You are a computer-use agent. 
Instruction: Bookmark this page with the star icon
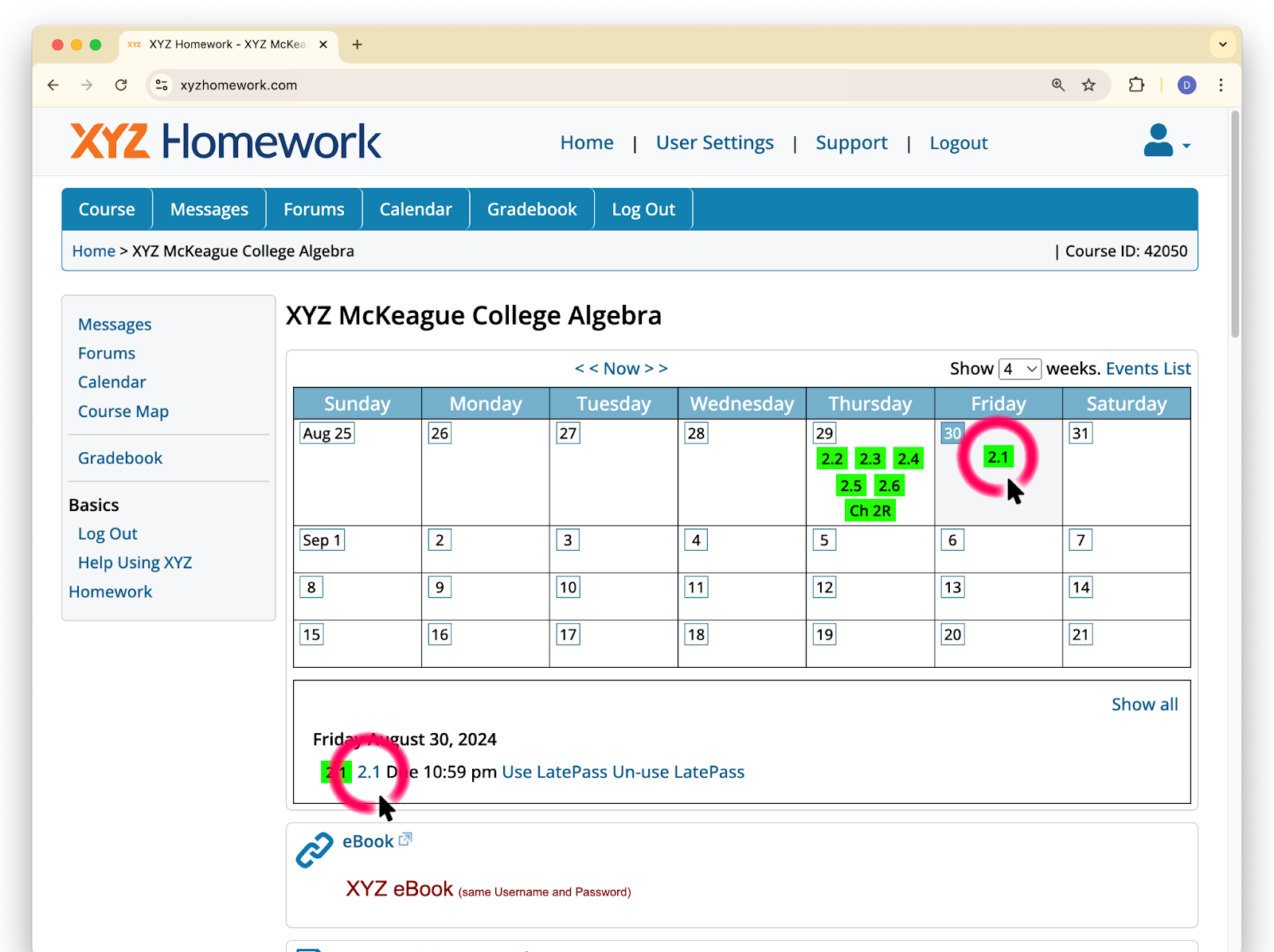1088,85
